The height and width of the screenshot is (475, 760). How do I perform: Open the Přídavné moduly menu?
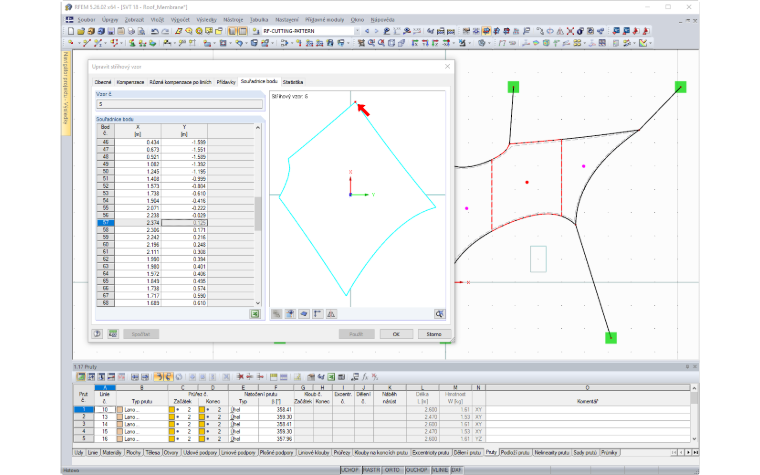tap(324, 20)
